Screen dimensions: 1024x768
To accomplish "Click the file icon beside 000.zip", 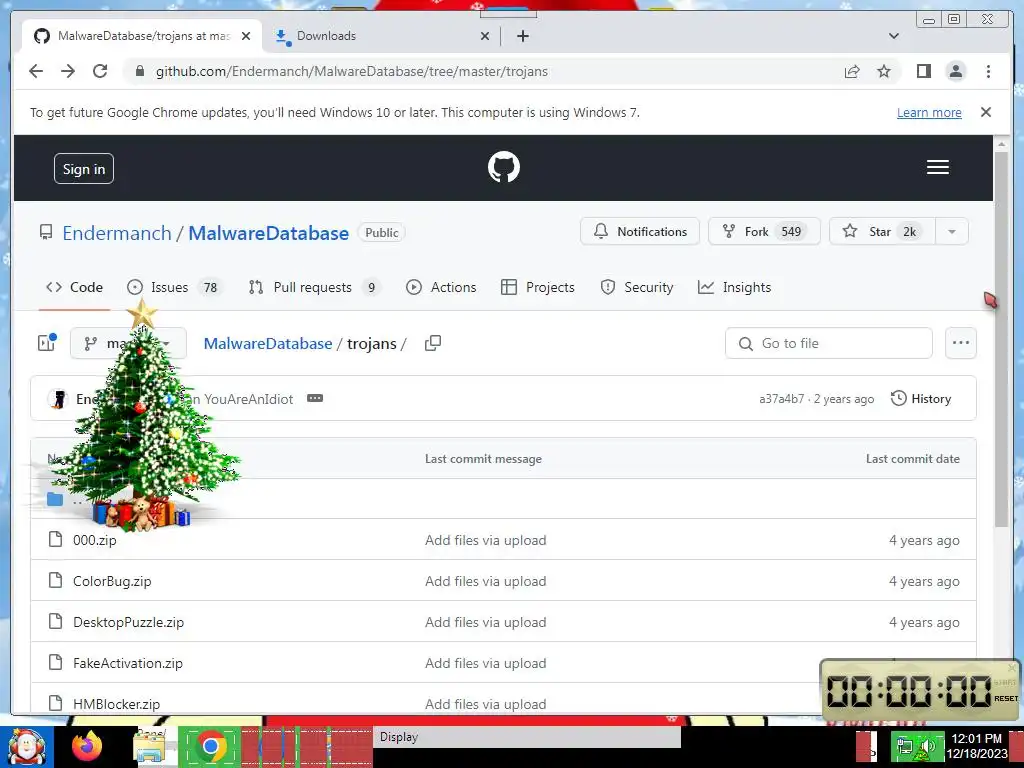I will (x=56, y=539).
